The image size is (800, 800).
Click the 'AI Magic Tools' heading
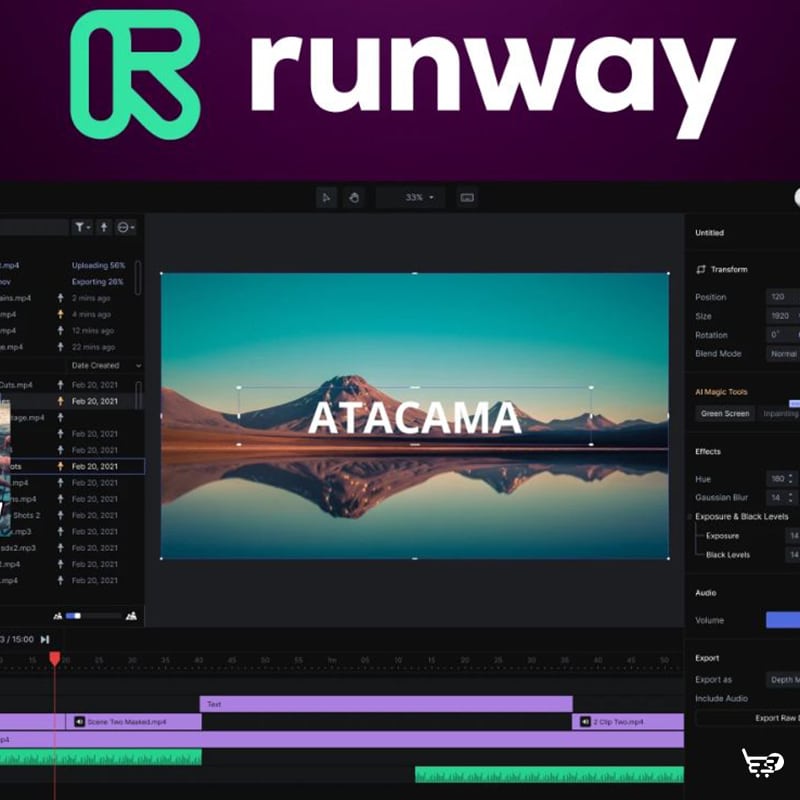click(721, 392)
